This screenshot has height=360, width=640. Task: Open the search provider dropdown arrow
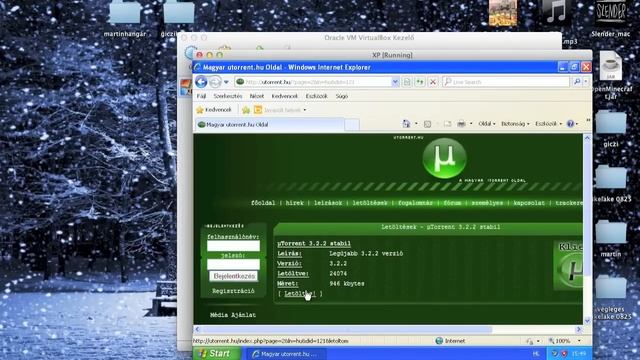585,82
